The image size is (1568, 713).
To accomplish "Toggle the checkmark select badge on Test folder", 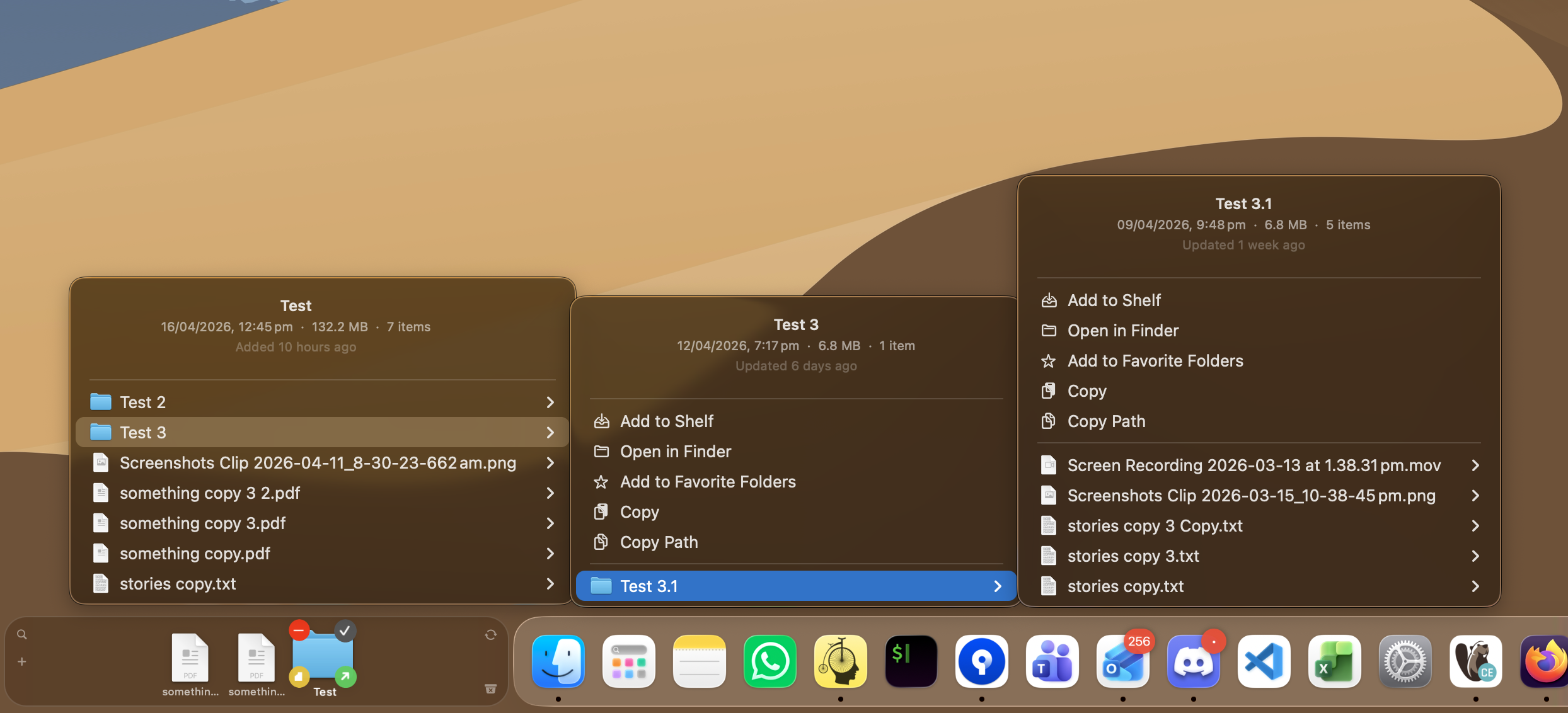I will pos(345,630).
